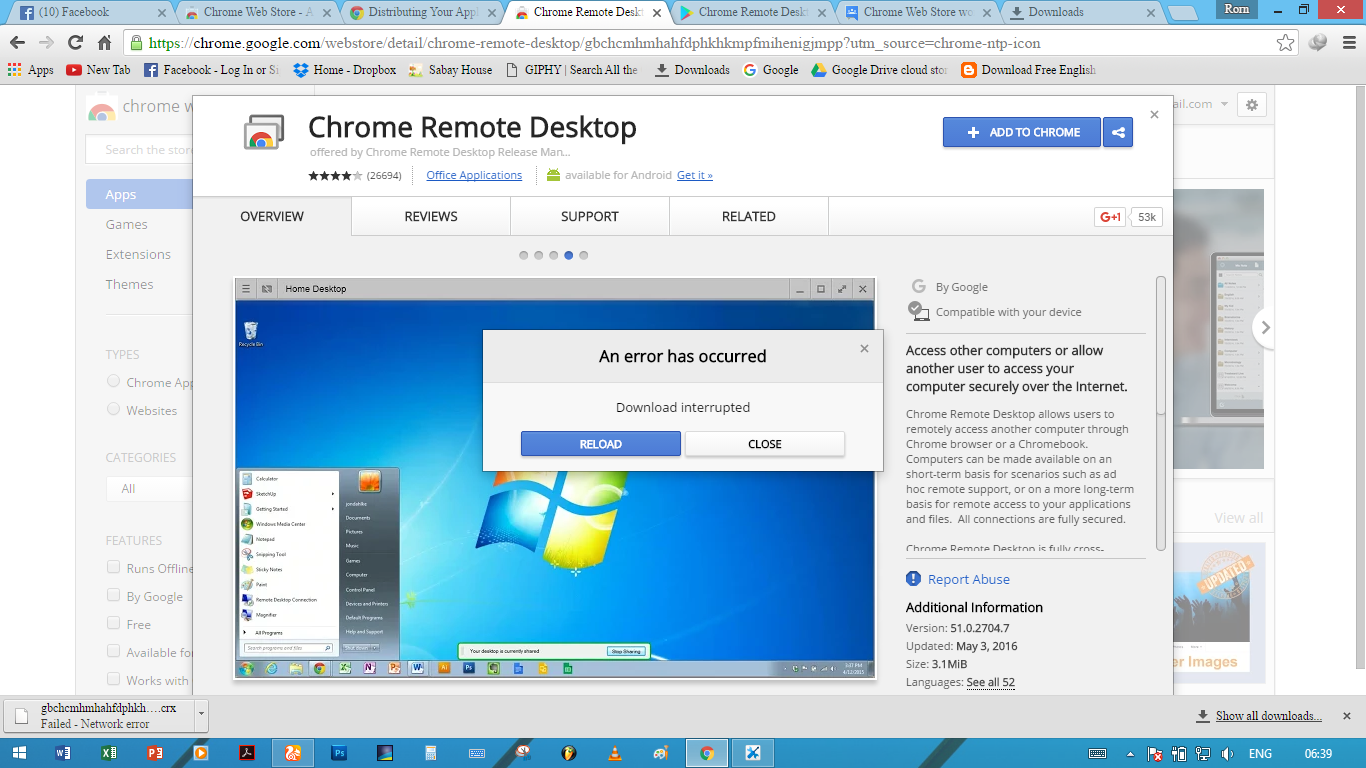1366x768 pixels.
Task: Switch to the Overview tab
Action: pyautogui.click(x=272, y=216)
